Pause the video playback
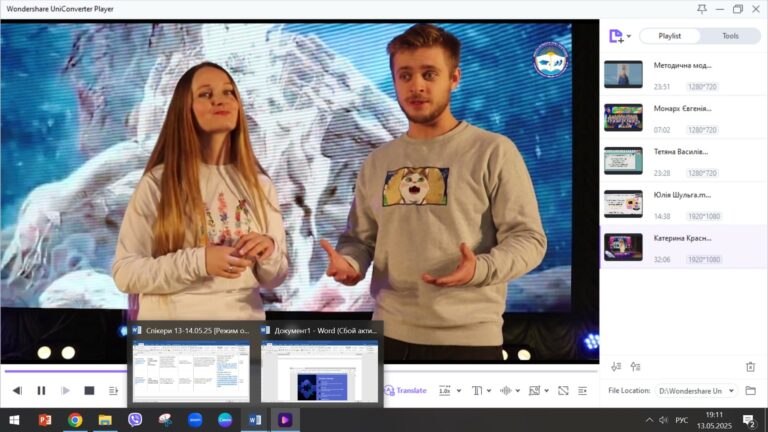 (x=41, y=391)
